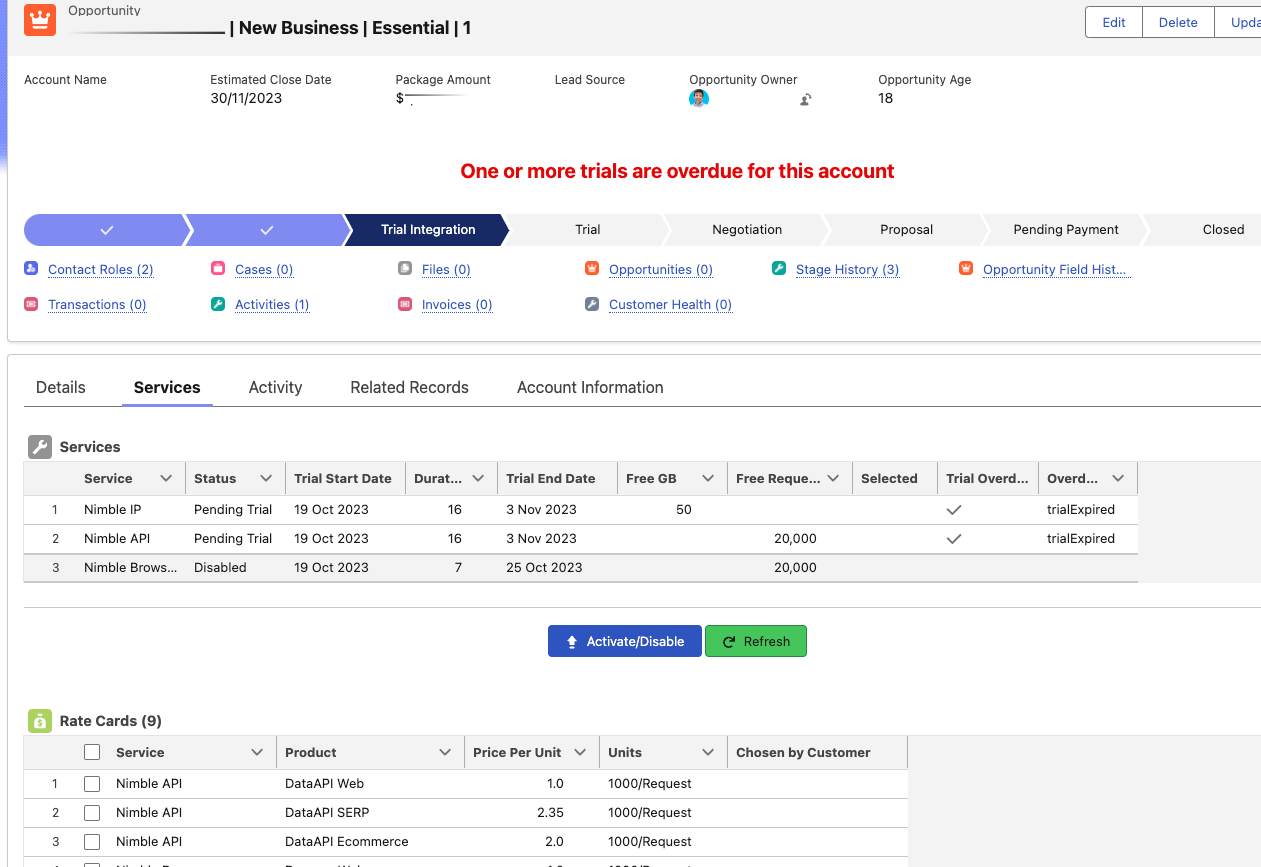Click the change owner icon

click(806, 99)
